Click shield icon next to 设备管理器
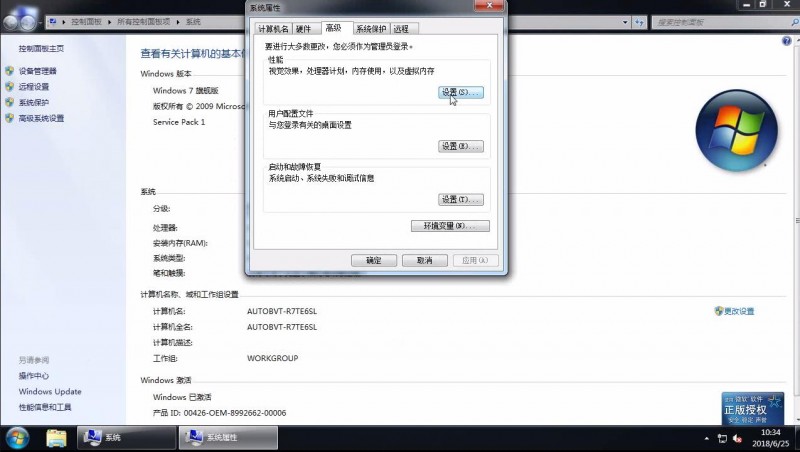The width and height of the screenshot is (800, 452). click(10, 71)
